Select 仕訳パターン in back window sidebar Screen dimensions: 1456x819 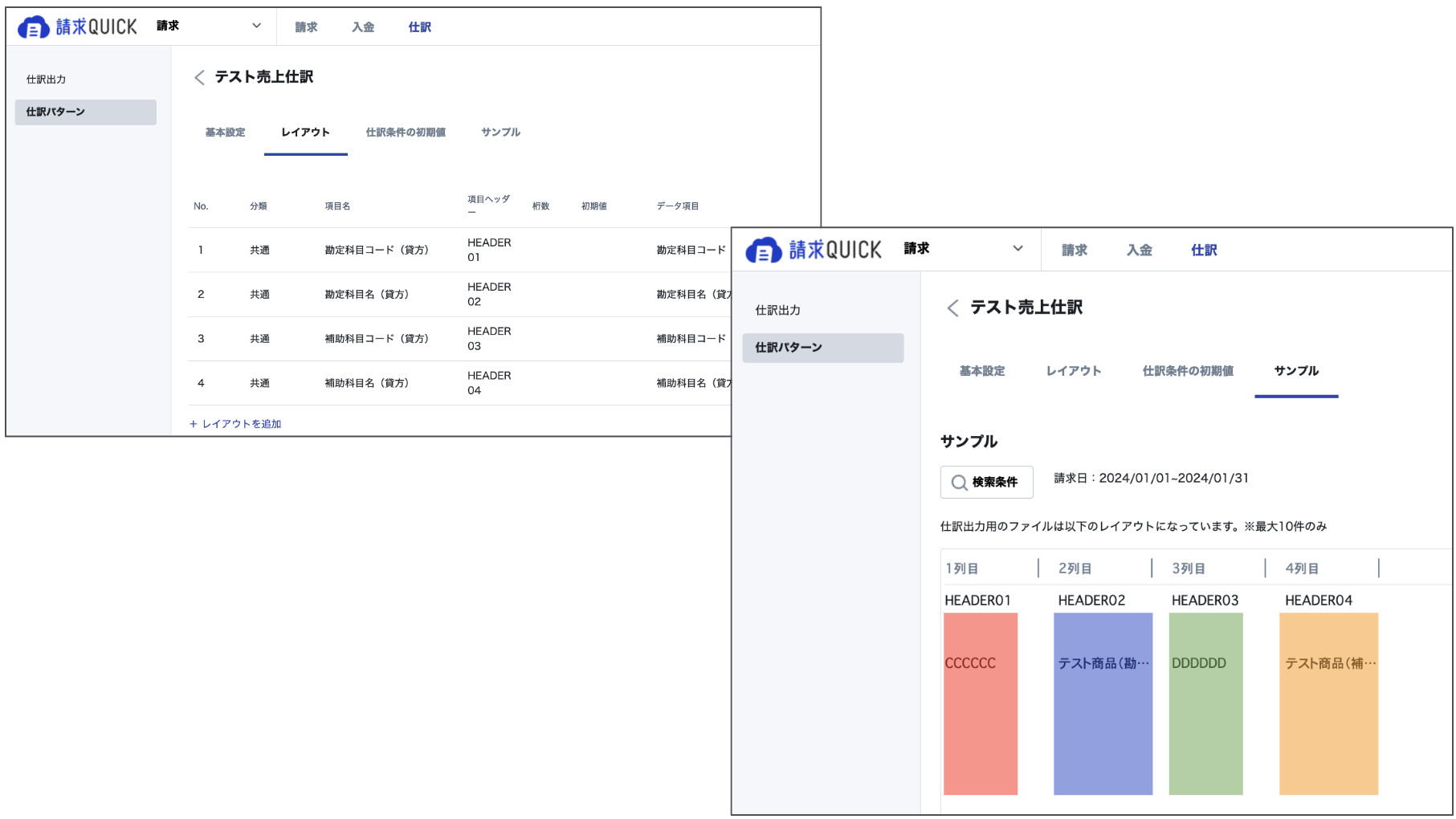(85, 112)
